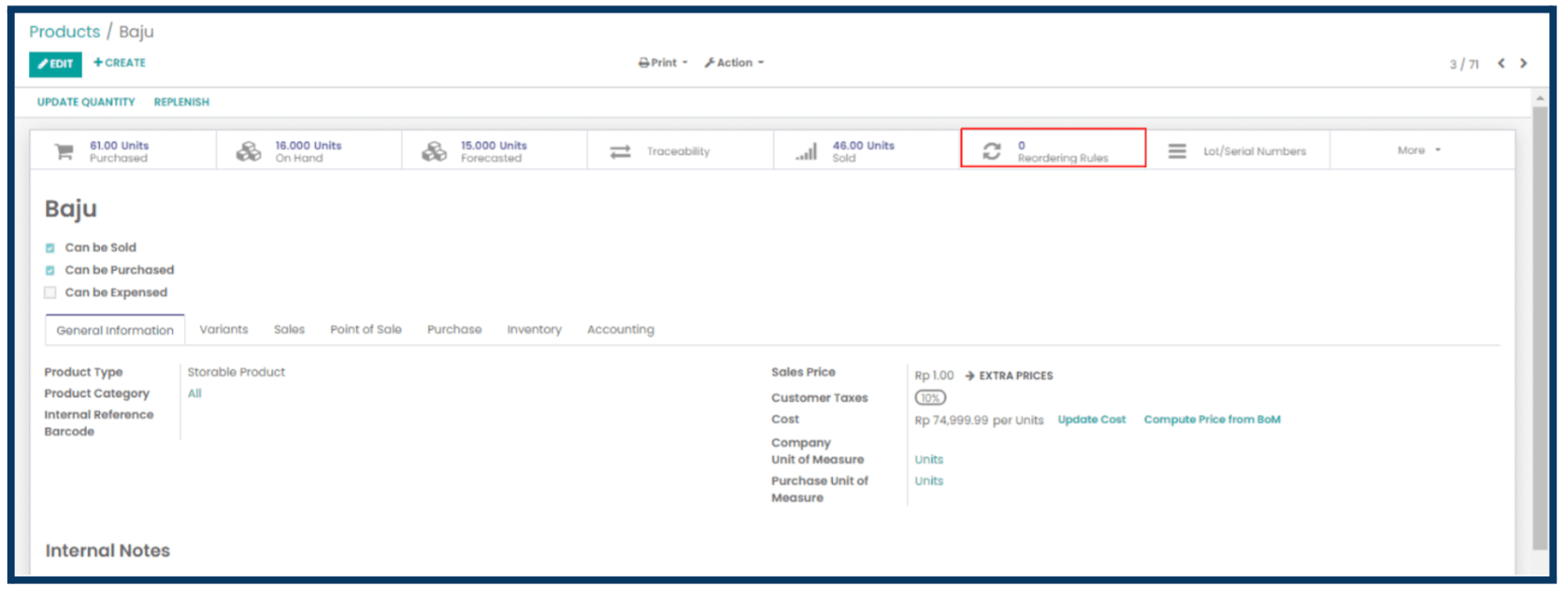
Task: Click Lot/Serial Numbers list icon
Action: point(1177,151)
